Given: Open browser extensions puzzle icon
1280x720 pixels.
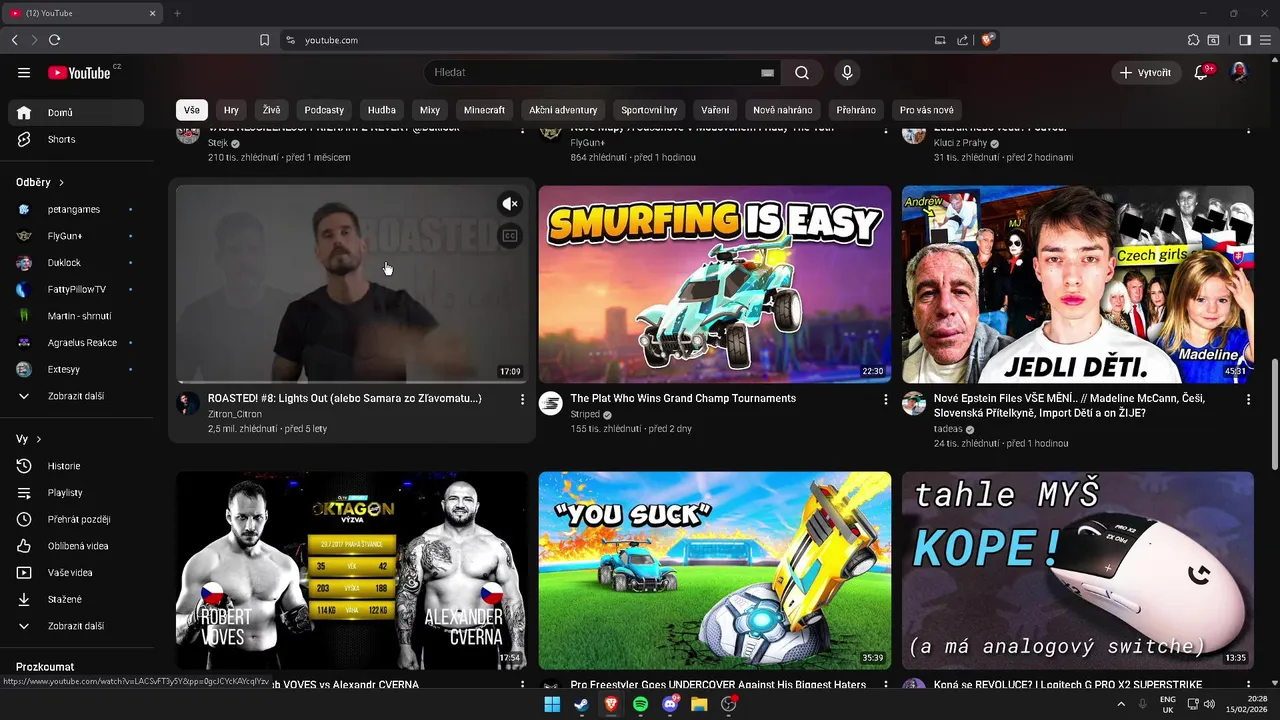Looking at the screenshot, I should pyautogui.click(x=1193, y=40).
